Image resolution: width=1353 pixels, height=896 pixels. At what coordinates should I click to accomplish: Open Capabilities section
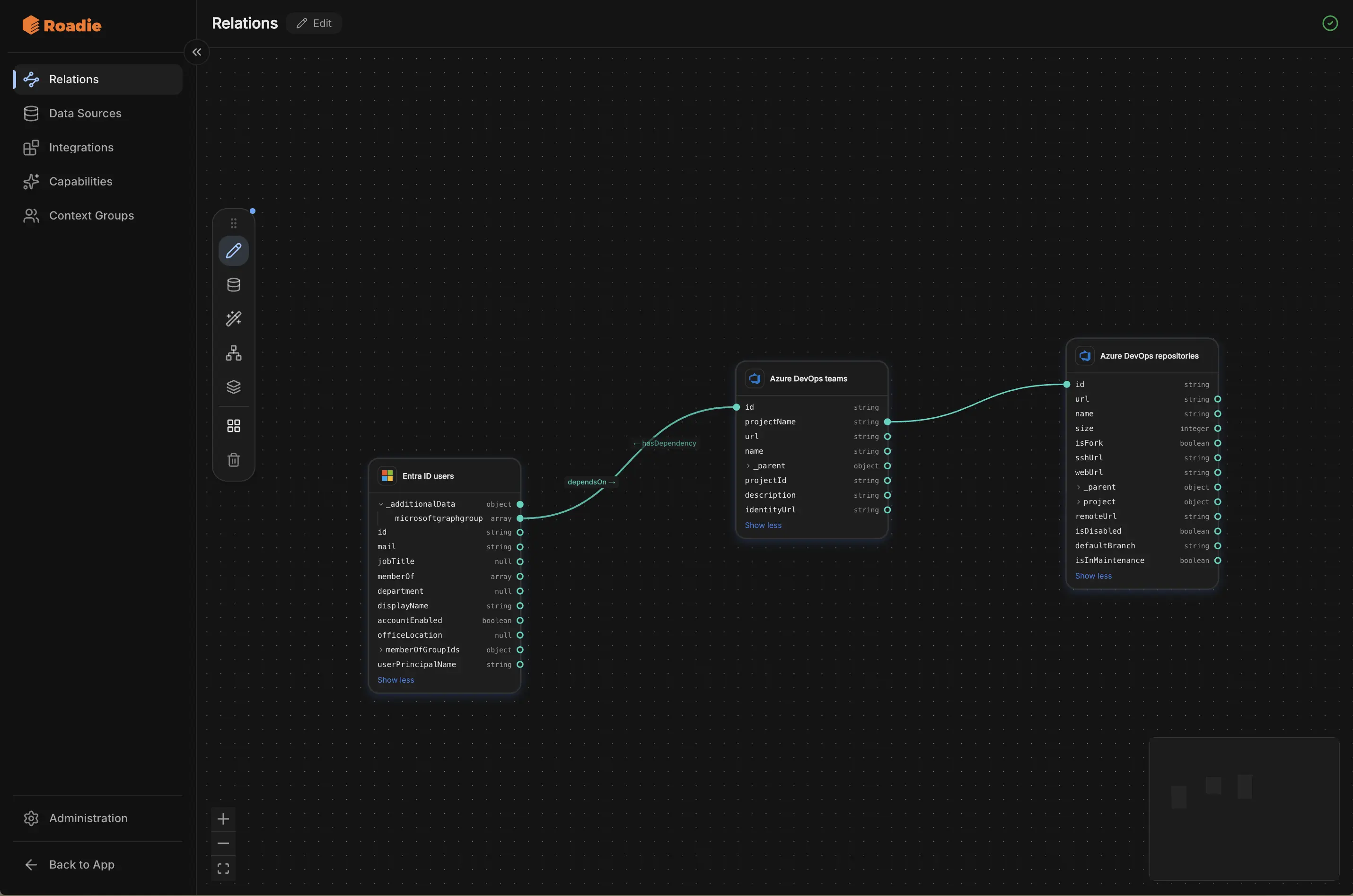point(98,181)
